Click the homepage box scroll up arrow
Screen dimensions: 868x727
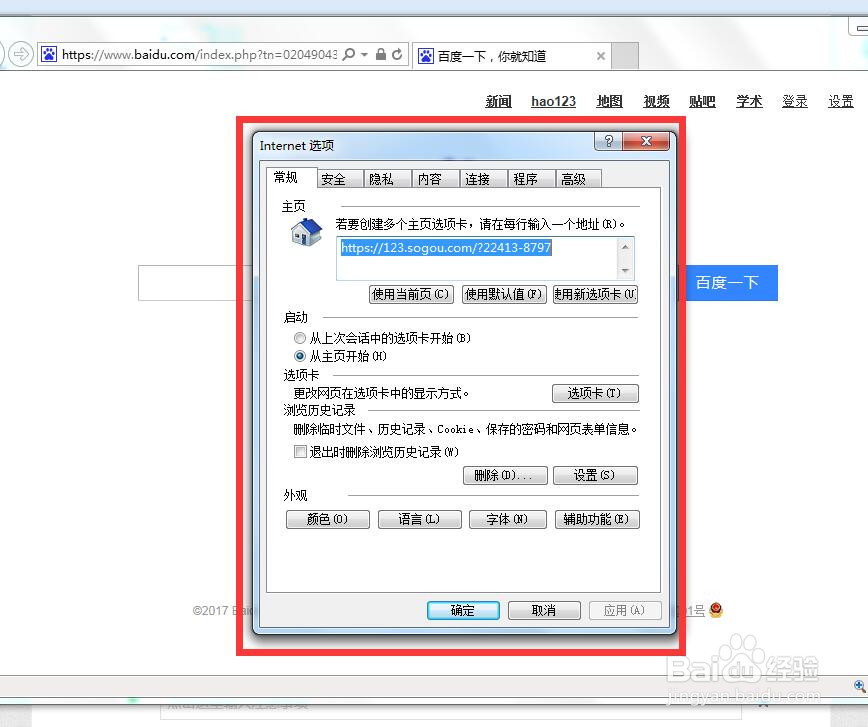pos(626,247)
